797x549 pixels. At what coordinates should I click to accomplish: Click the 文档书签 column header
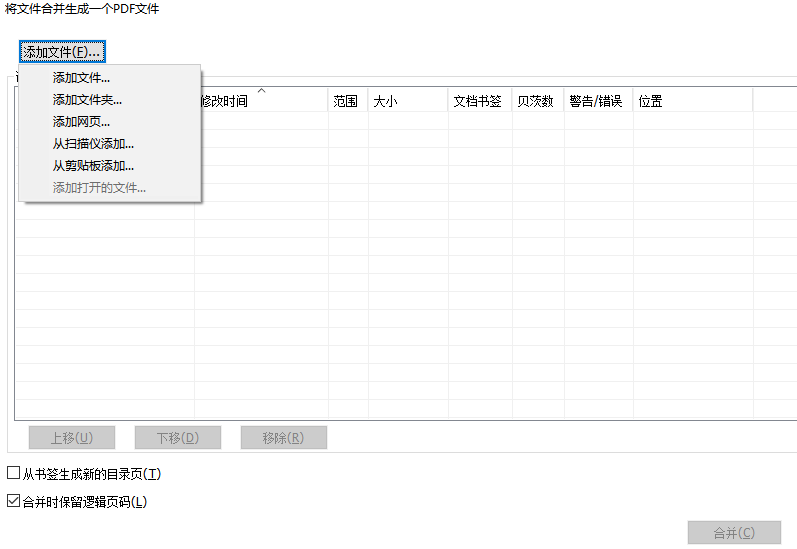tap(480, 101)
